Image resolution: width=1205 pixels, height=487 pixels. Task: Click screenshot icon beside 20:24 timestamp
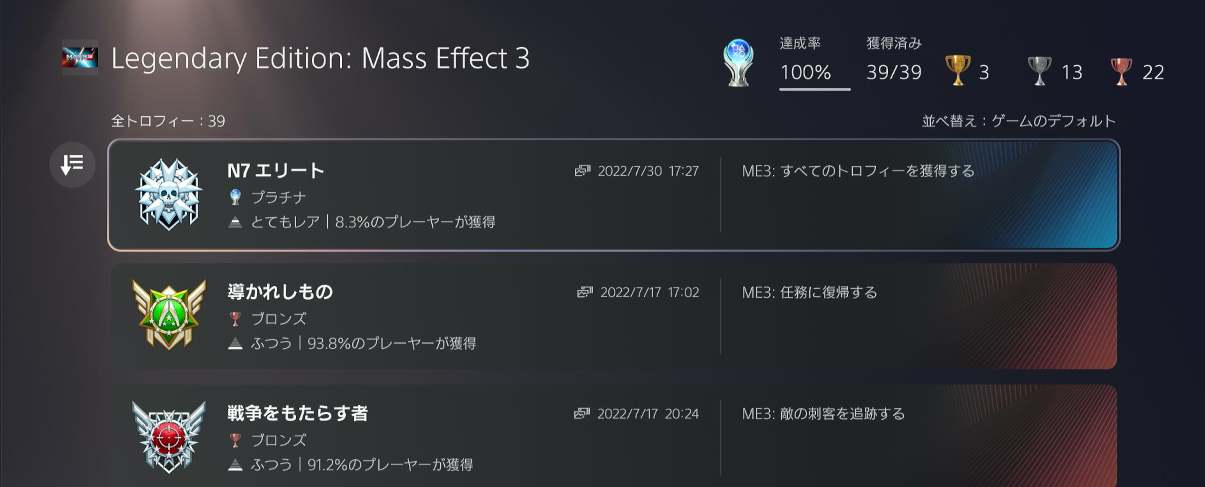(x=583, y=413)
